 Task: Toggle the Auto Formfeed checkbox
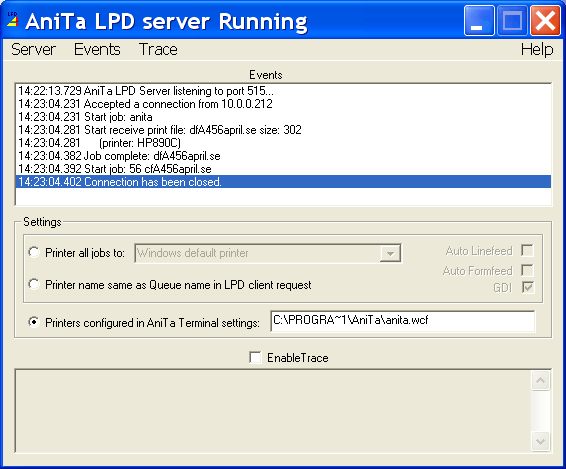[x=527, y=270]
